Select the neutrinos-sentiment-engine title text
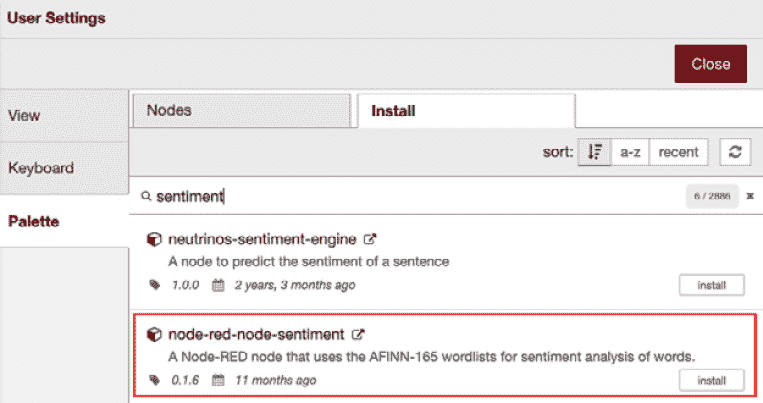 (262, 239)
